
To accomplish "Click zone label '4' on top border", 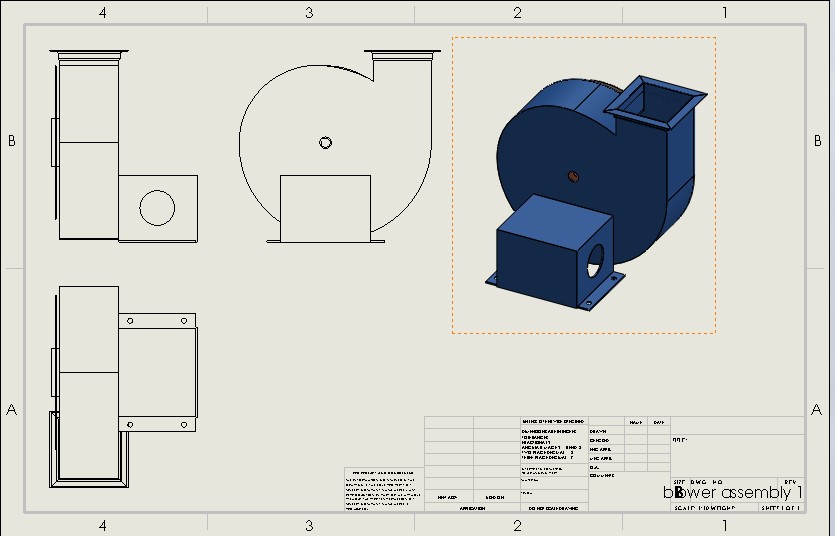I will (103, 12).
